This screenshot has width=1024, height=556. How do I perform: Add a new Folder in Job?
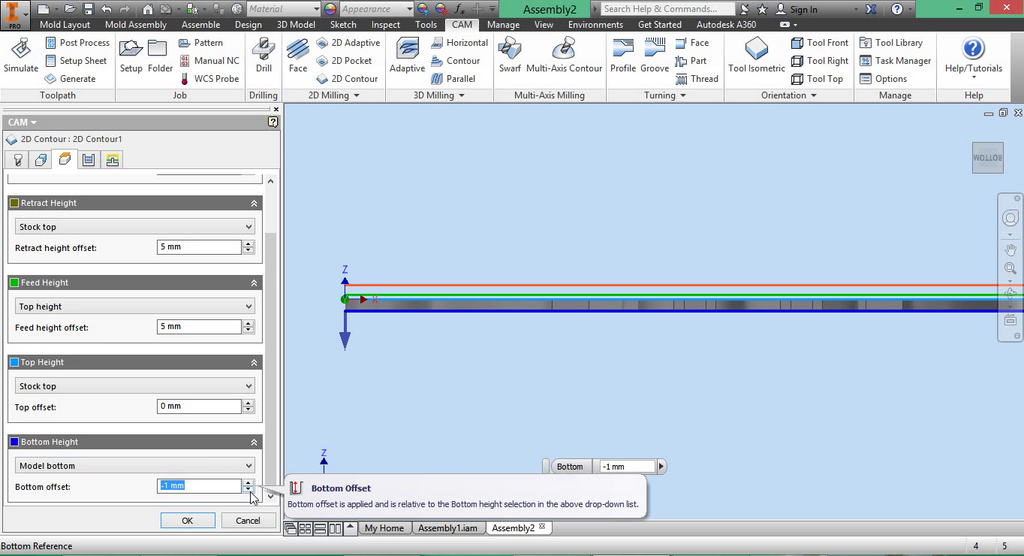point(159,55)
